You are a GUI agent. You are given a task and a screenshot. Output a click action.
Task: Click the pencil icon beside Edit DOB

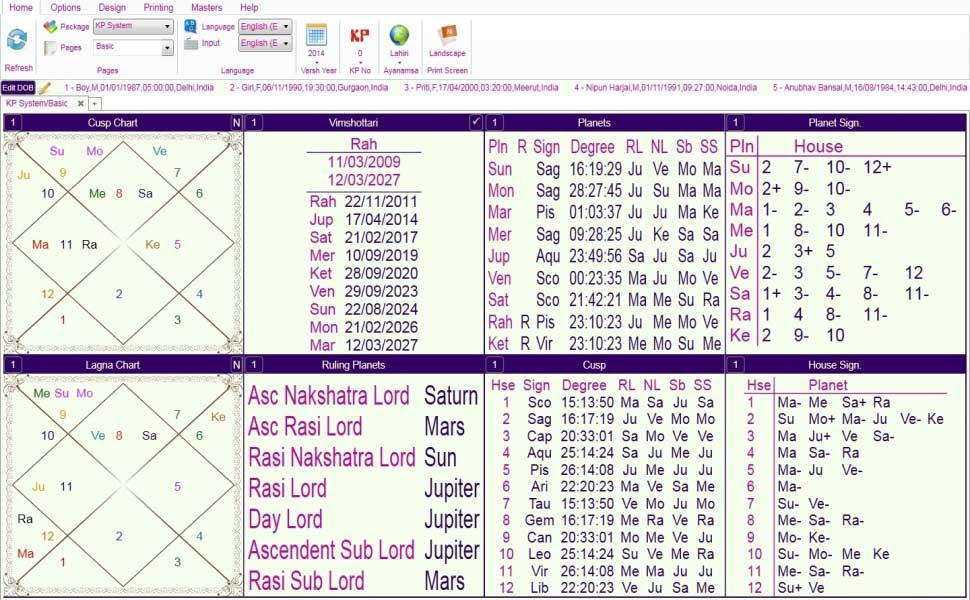point(45,88)
